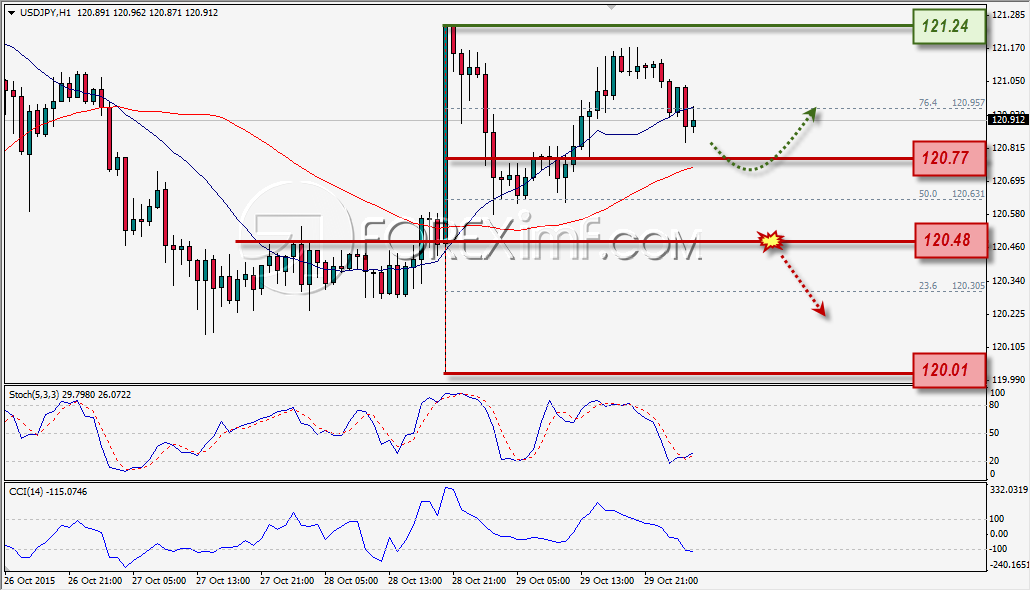Click the 26 Oct 21:00 time label
Viewport: 1031px width, 591px height.
click(95, 581)
